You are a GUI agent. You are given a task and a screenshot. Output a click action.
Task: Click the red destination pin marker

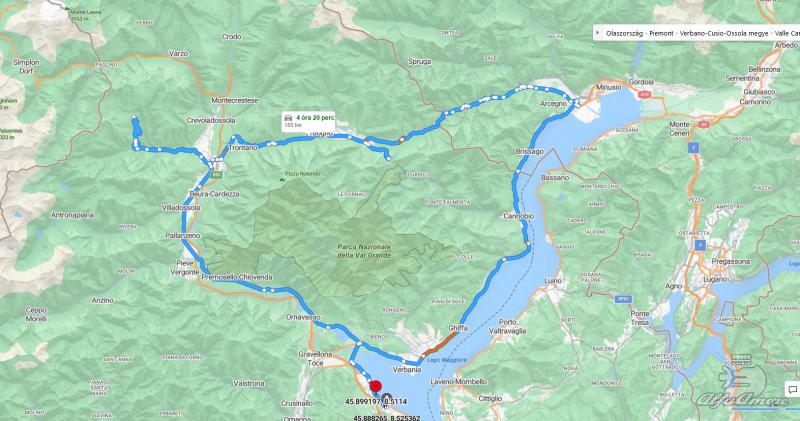tap(376, 386)
